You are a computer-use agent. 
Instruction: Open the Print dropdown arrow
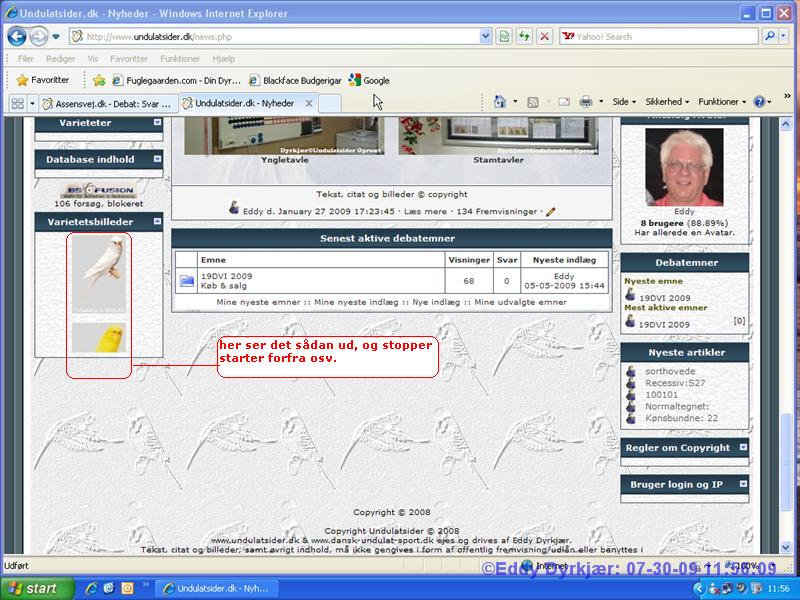[x=601, y=102]
